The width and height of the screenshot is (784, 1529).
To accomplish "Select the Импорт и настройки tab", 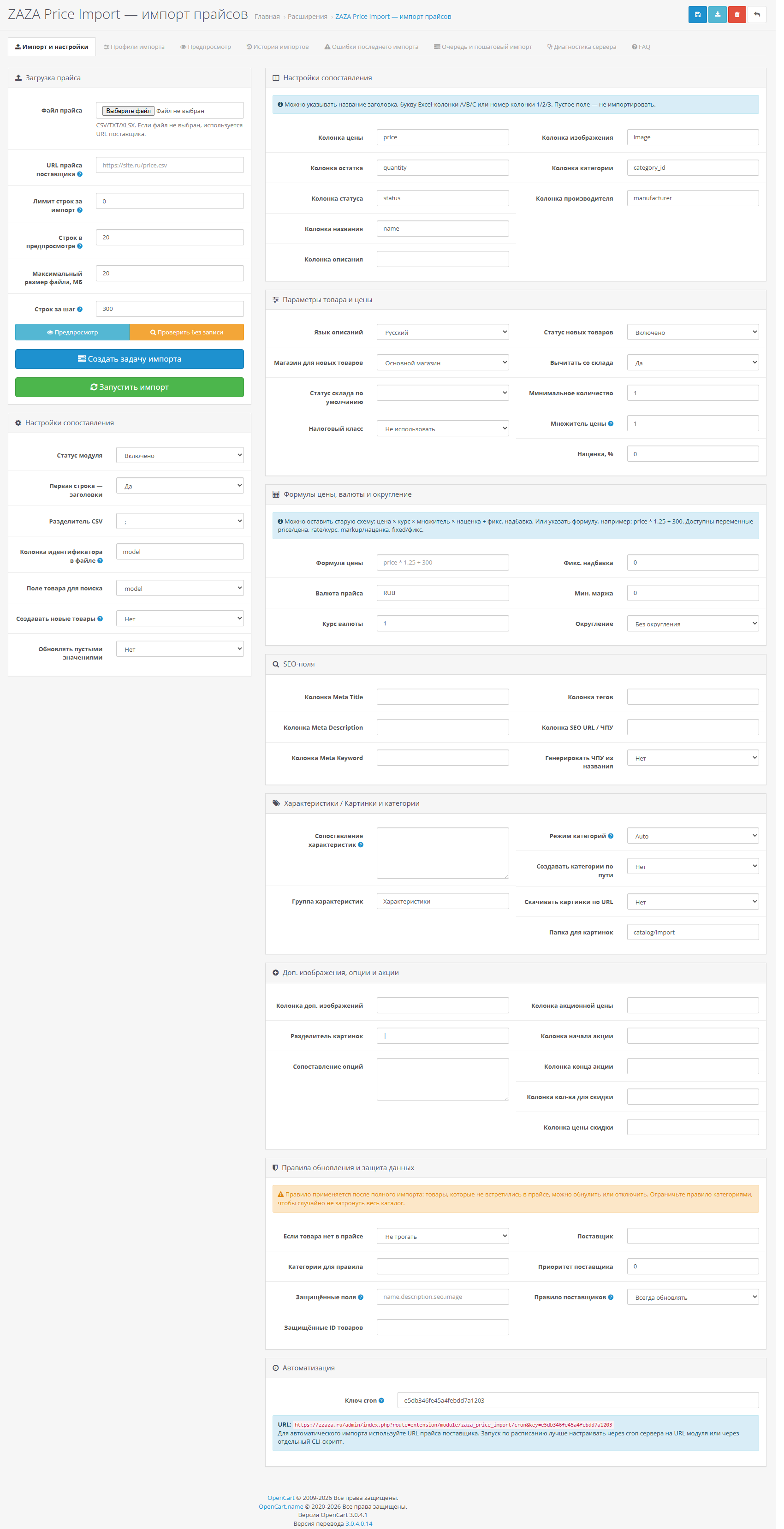I will coord(52,47).
